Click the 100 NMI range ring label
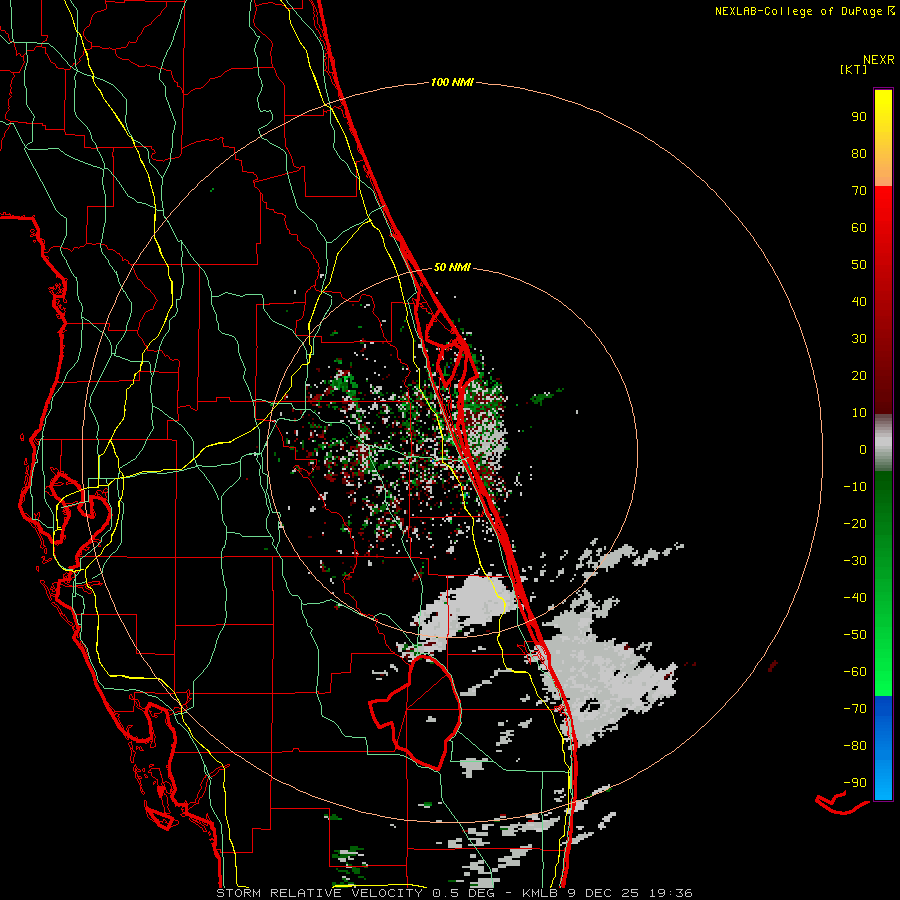The width and height of the screenshot is (900, 900). 452,83
